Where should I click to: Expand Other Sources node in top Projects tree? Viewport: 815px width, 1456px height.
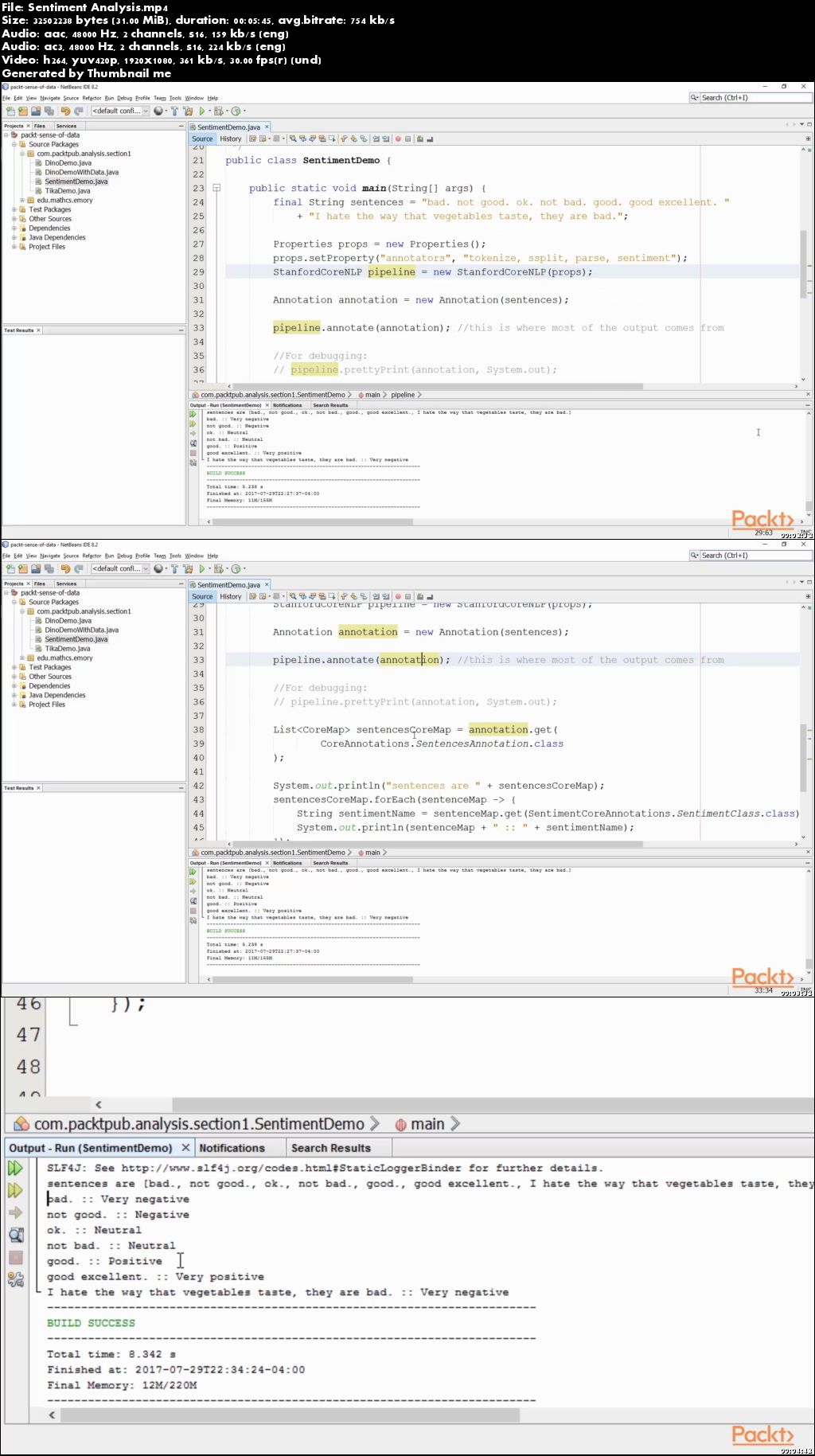click(14, 219)
